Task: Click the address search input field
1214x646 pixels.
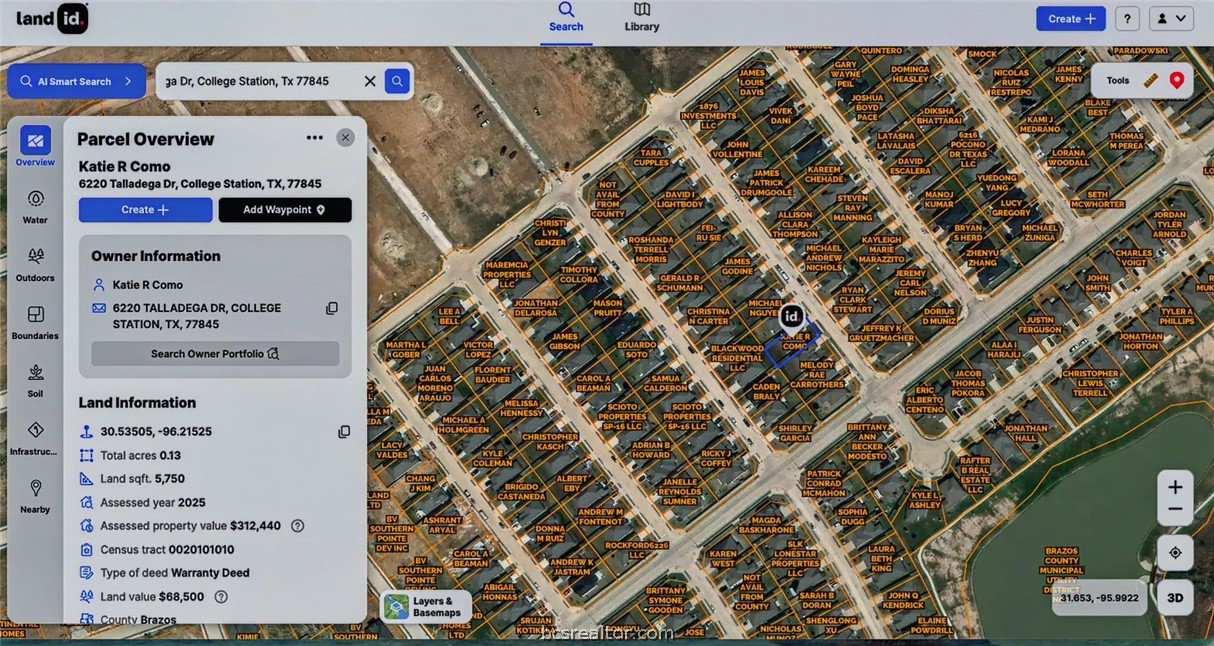Action: (x=258, y=81)
